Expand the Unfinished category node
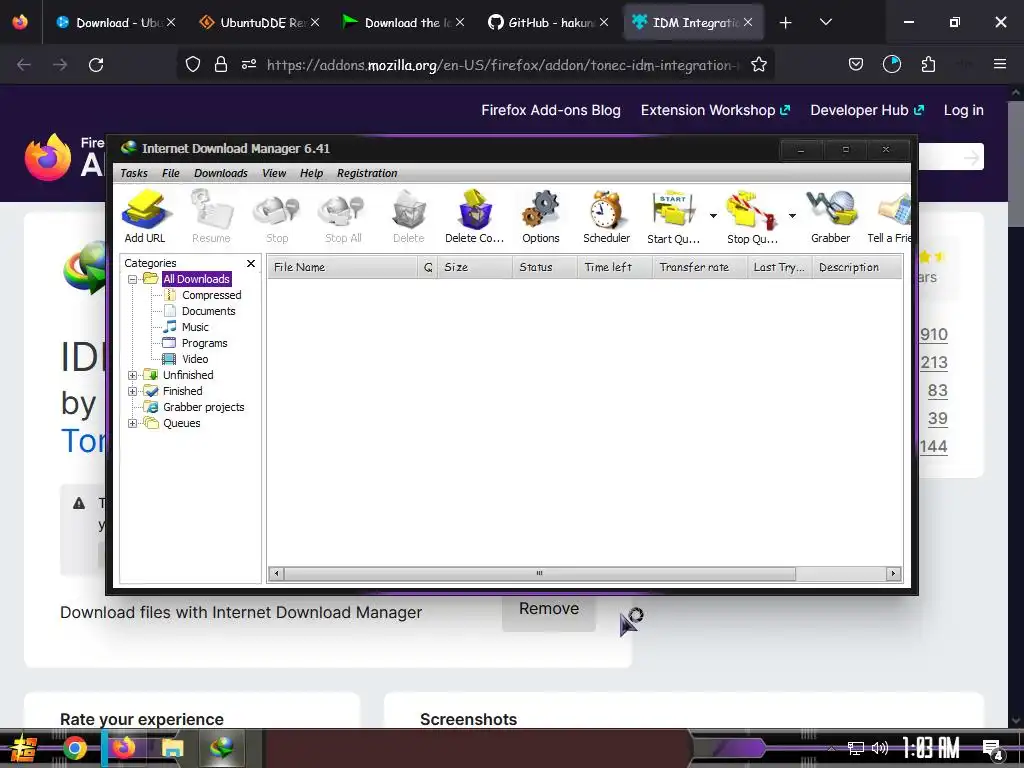The height and width of the screenshot is (768, 1024). click(x=133, y=375)
